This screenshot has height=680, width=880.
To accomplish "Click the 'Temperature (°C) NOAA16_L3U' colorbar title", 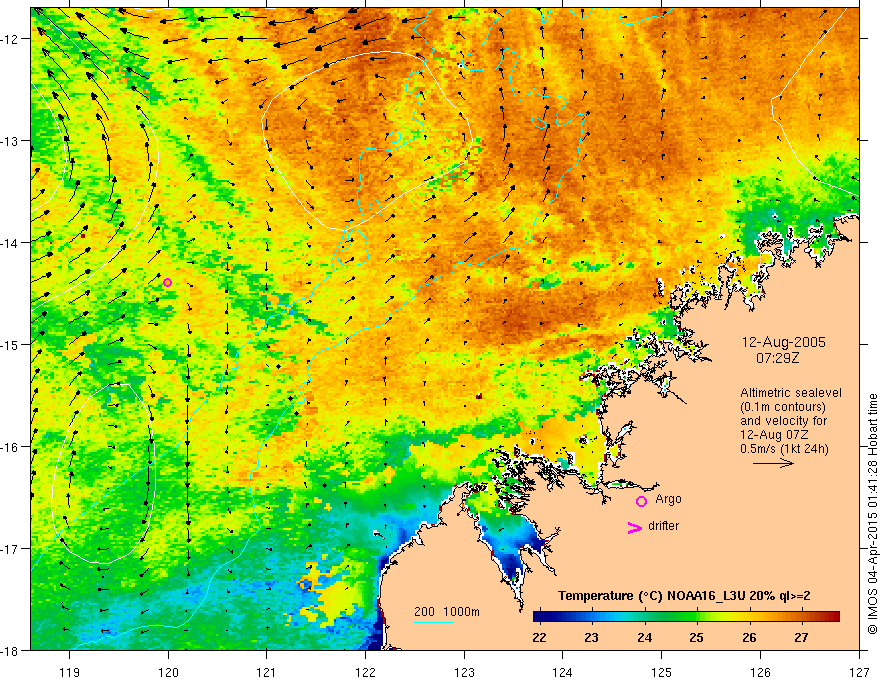I will point(684,596).
